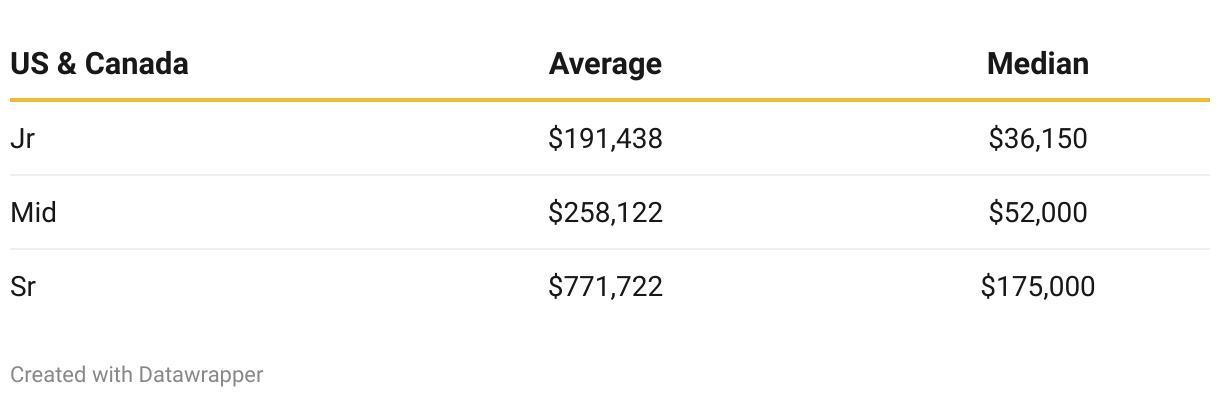
Task: Select the Sr row label
Action: tap(23, 287)
